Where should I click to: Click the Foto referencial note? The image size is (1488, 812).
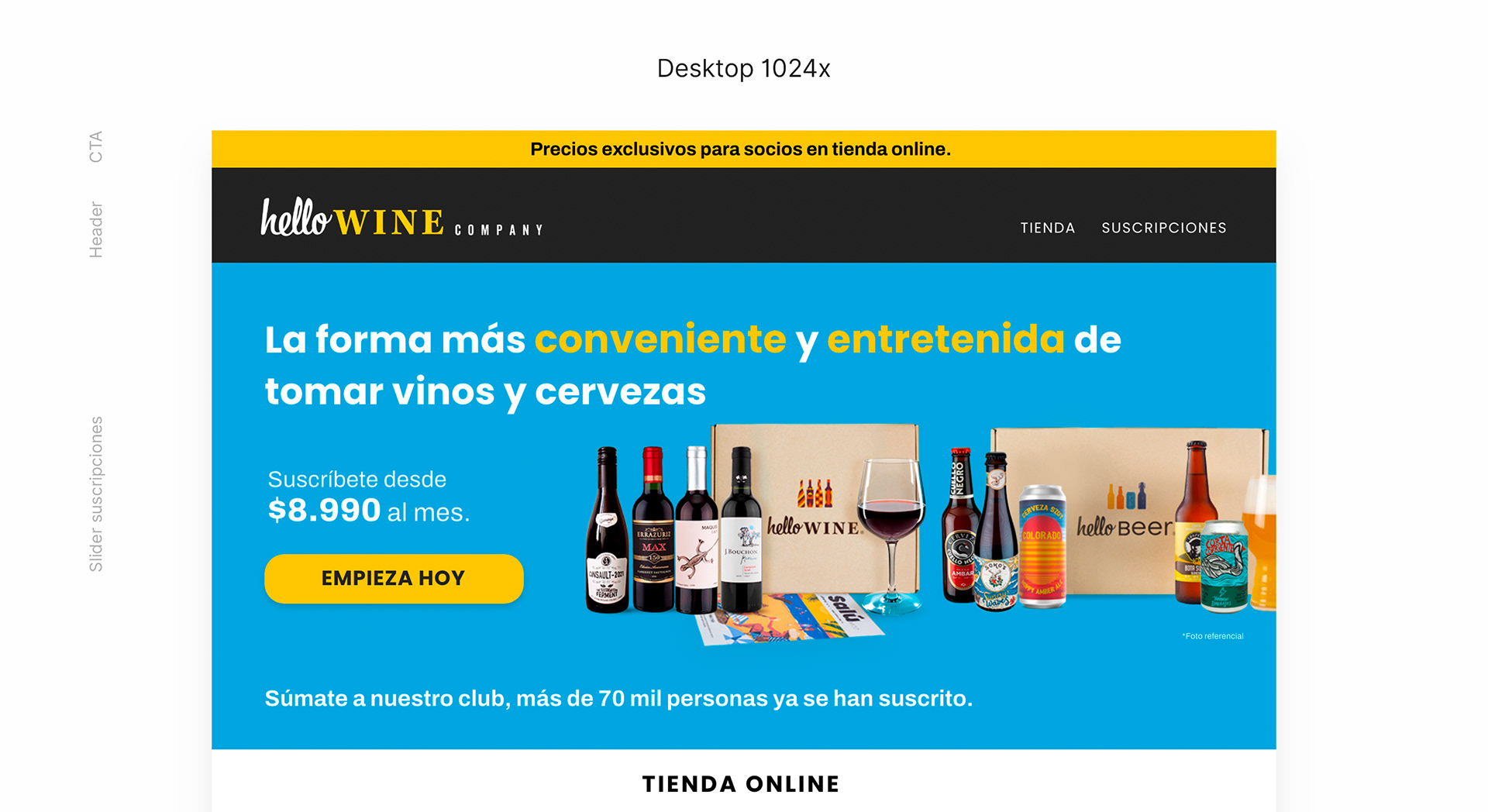coord(1213,636)
